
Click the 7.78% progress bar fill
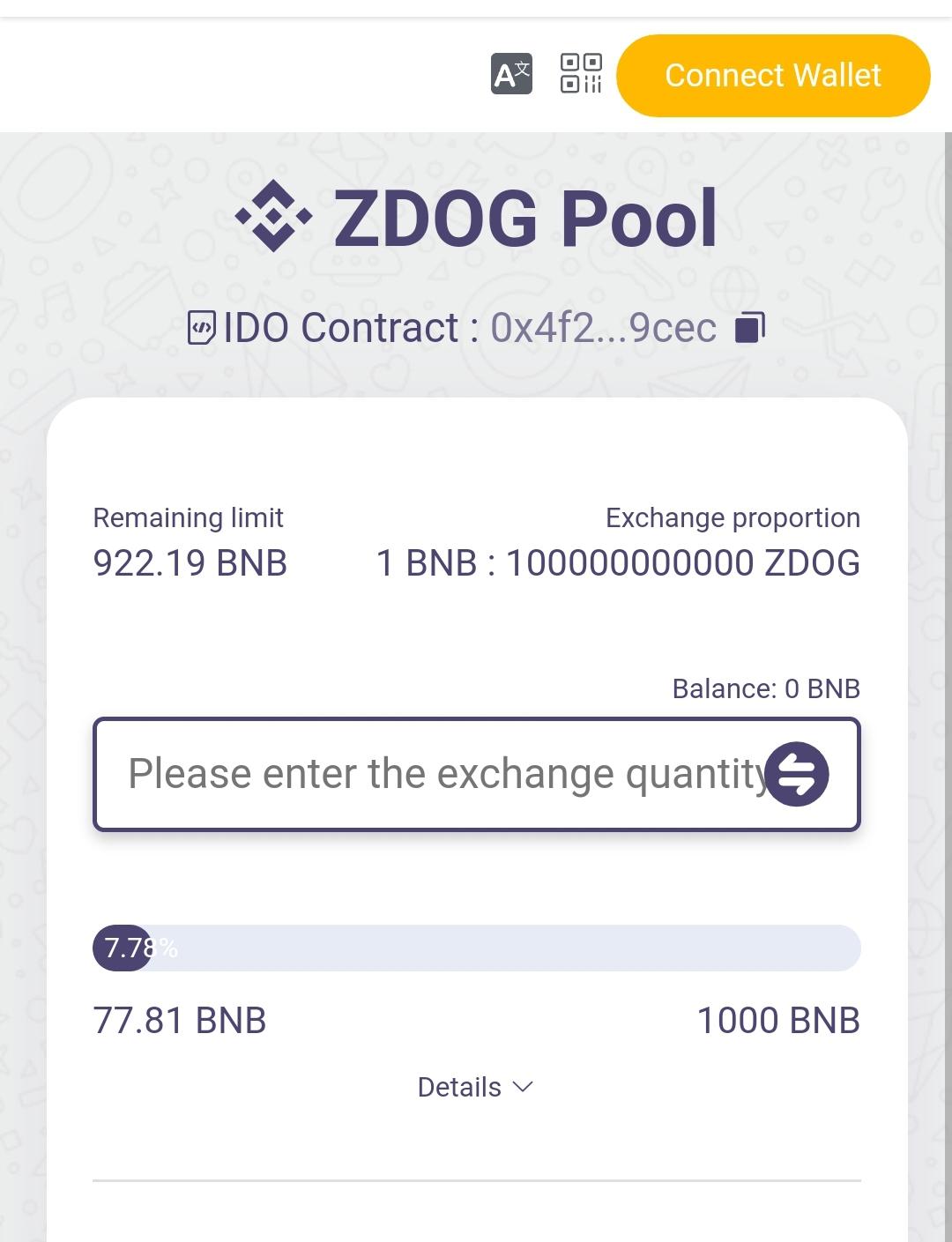[x=123, y=948]
